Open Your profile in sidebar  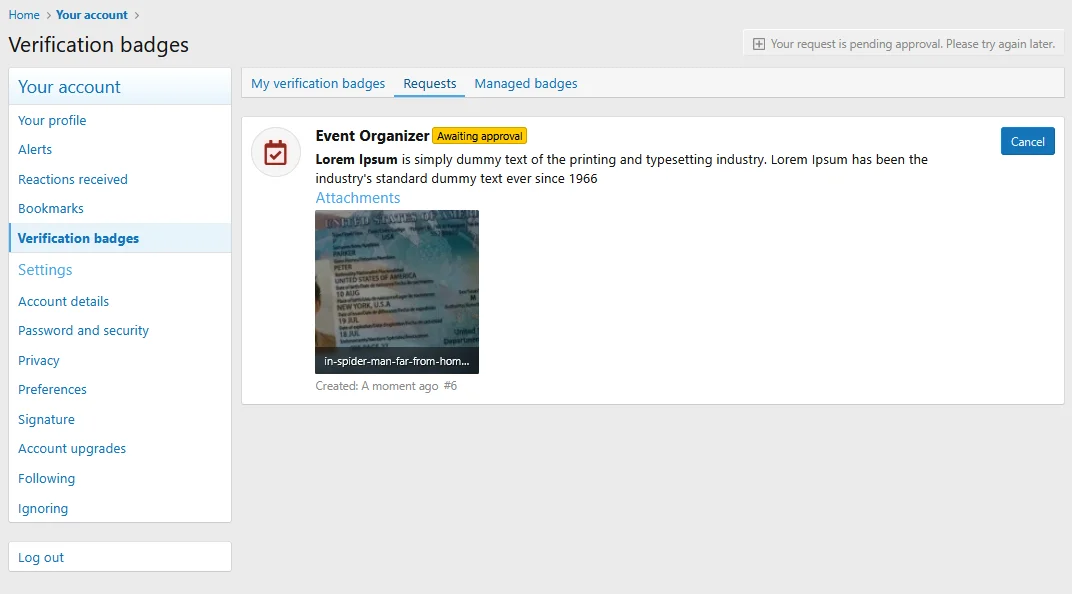[120, 120]
